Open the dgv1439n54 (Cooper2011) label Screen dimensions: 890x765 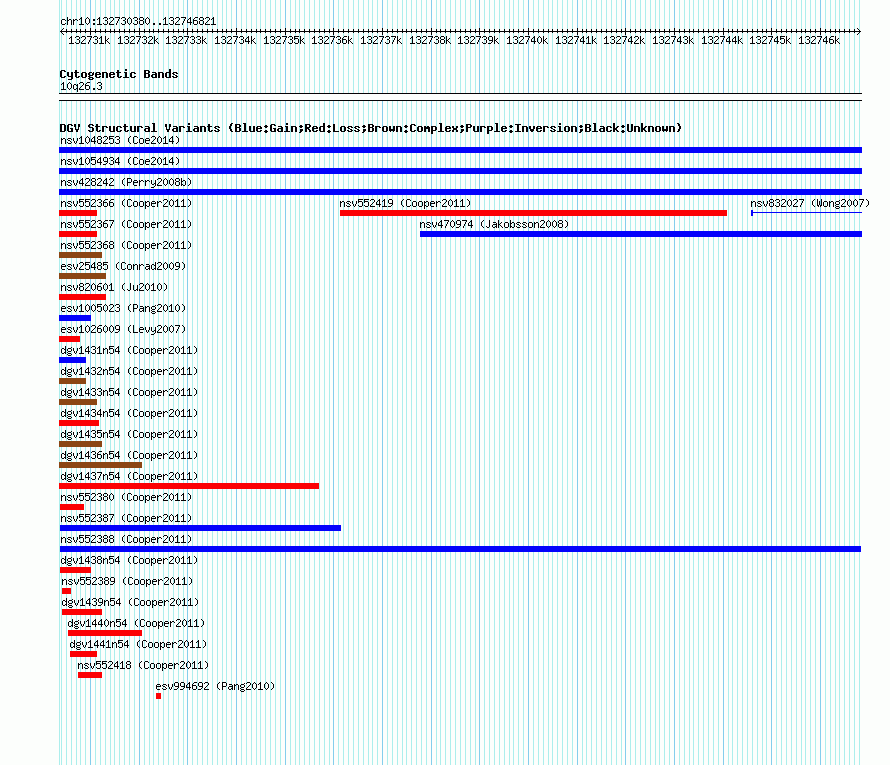(130, 602)
